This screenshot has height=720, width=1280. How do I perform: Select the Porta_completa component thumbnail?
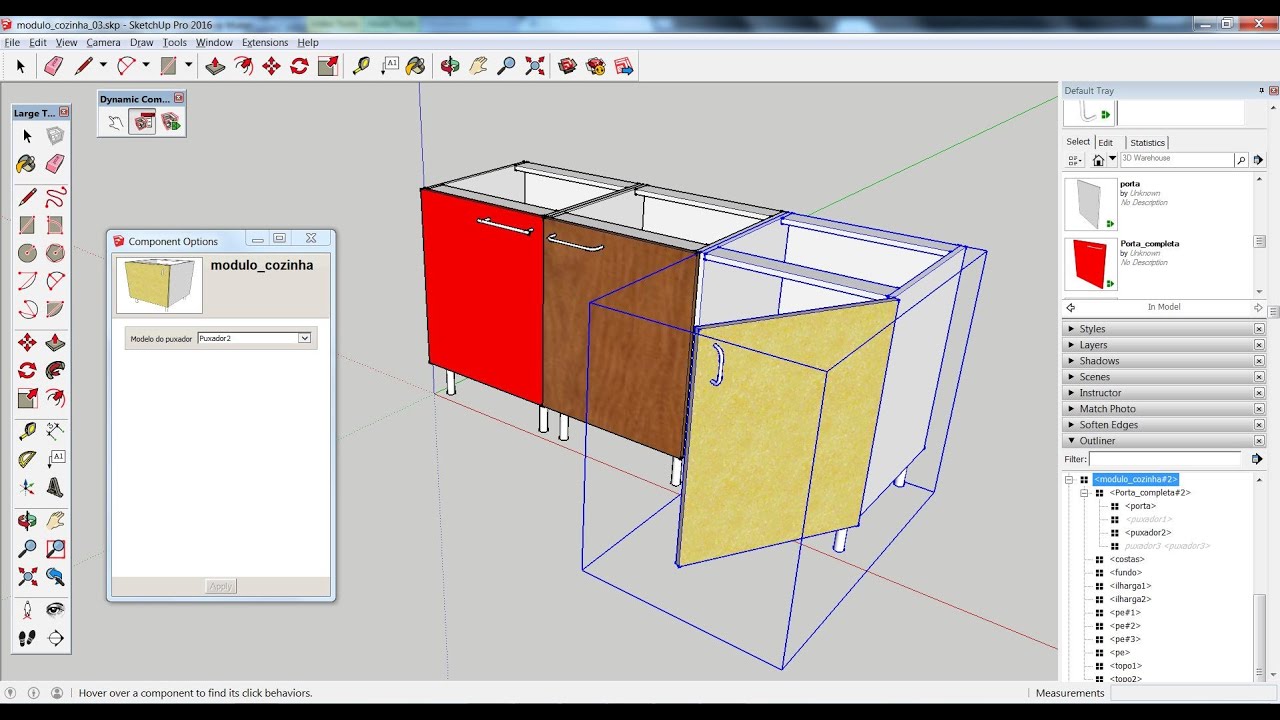pyautogui.click(x=1089, y=263)
